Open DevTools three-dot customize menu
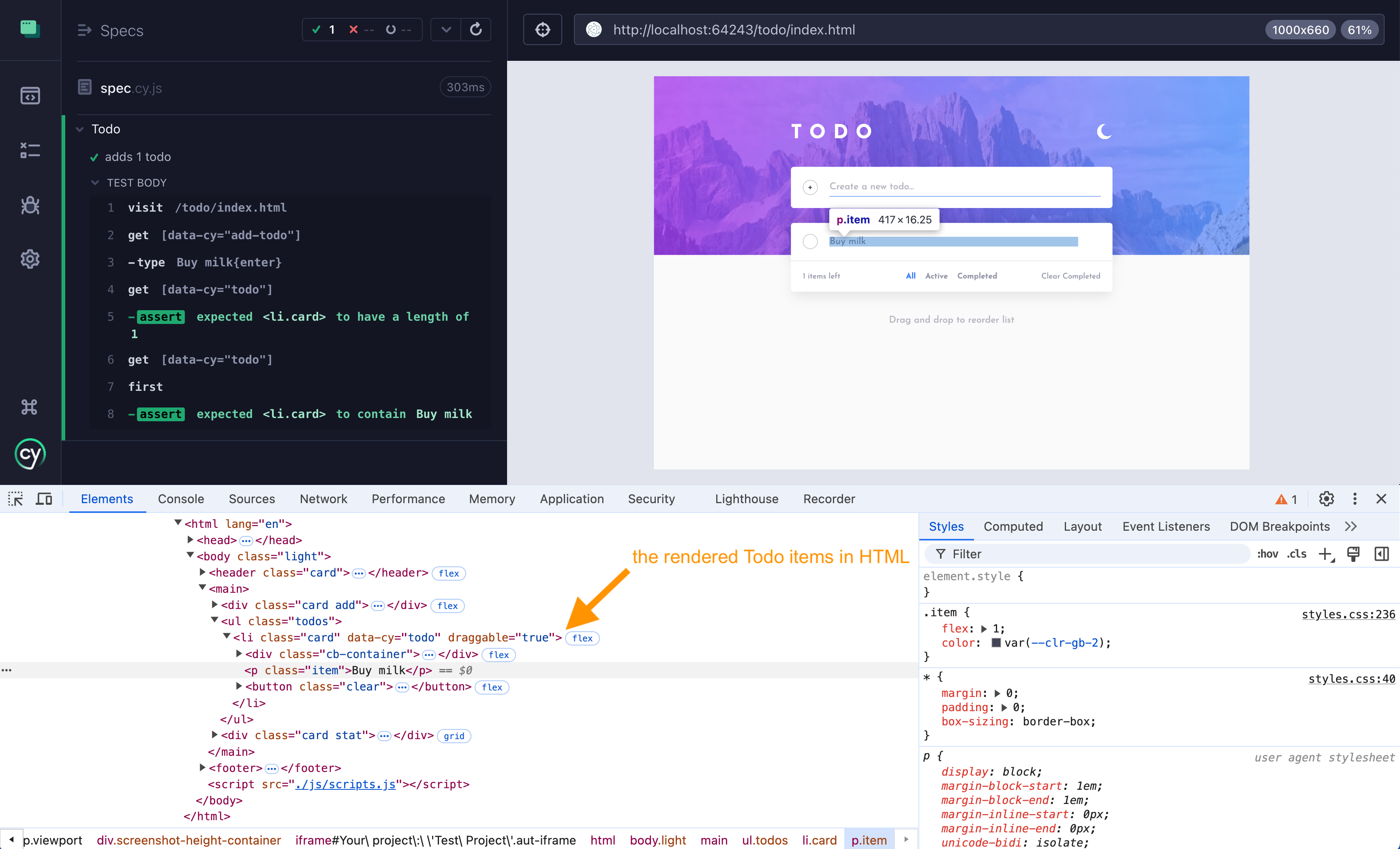Image resolution: width=1400 pixels, height=849 pixels. click(1355, 499)
